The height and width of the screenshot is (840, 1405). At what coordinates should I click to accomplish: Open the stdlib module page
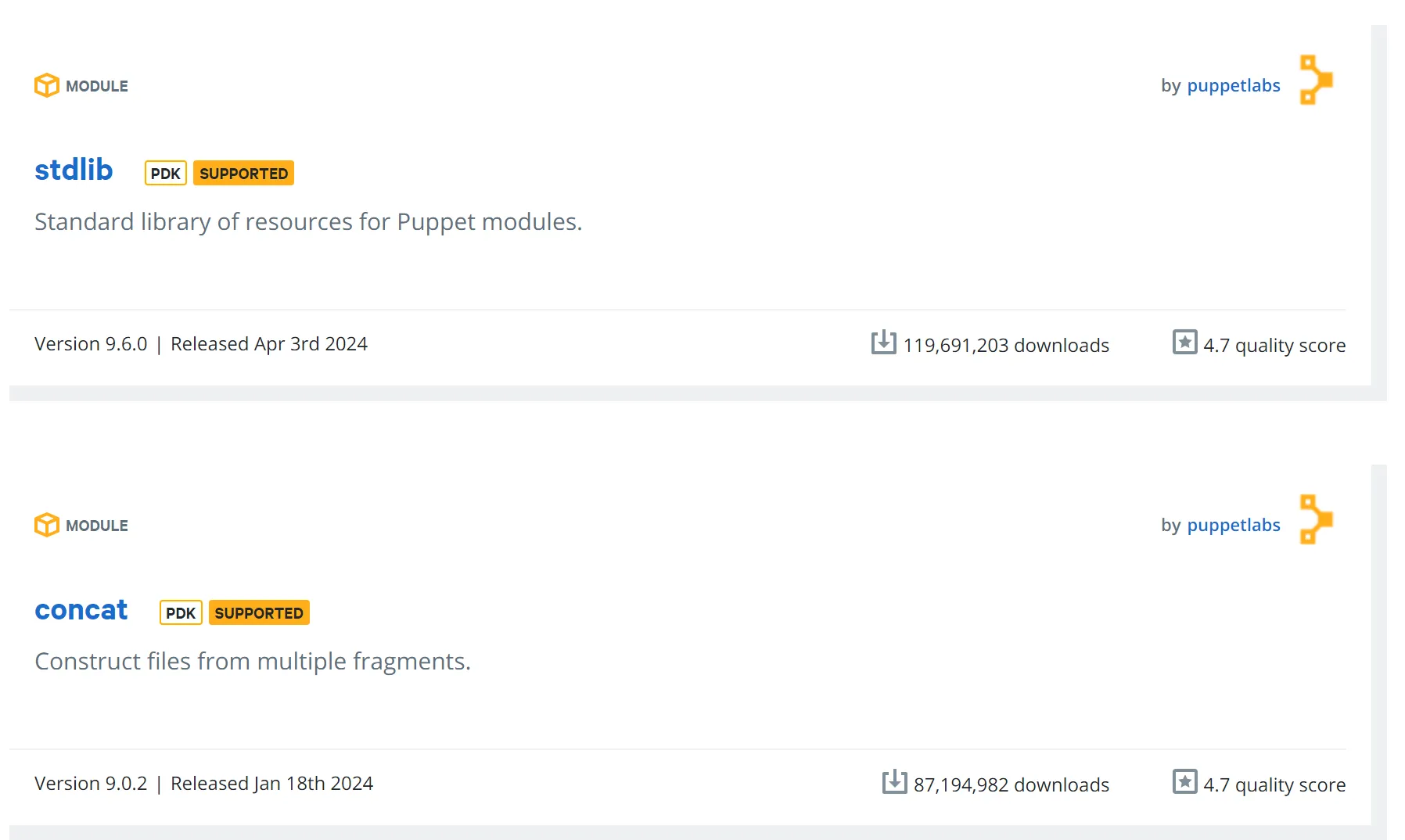[74, 170]
